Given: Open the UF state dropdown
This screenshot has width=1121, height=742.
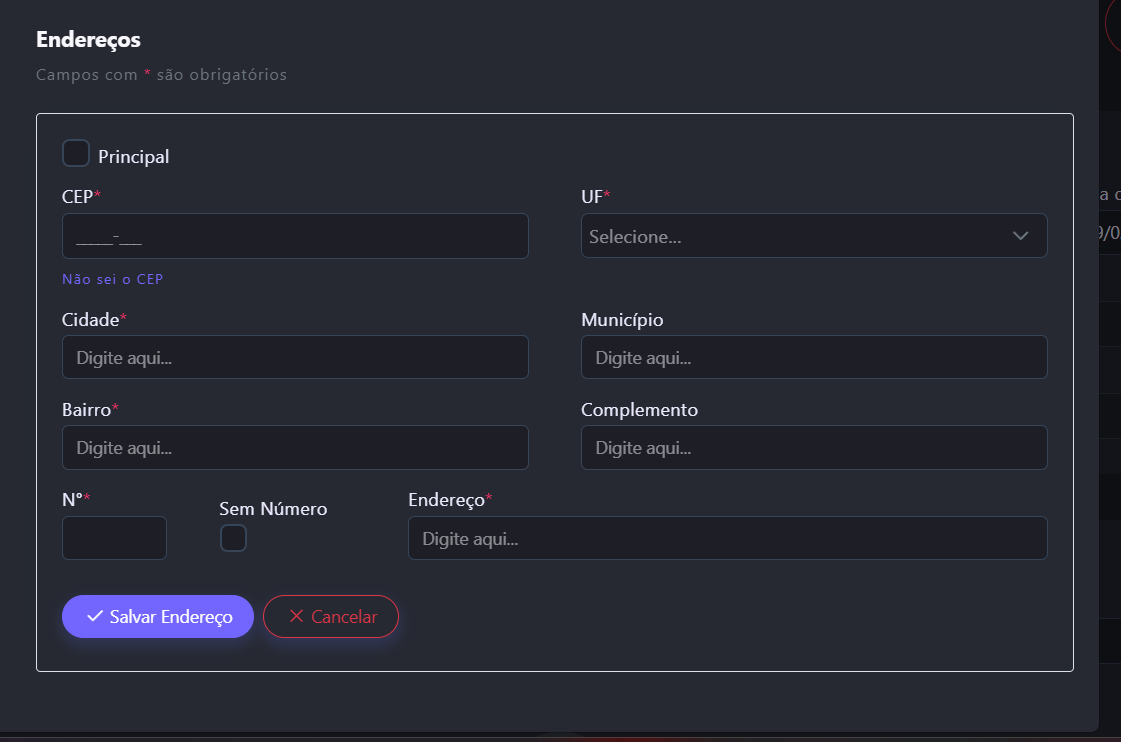Looking at the screenshot, I should point(800,236).
